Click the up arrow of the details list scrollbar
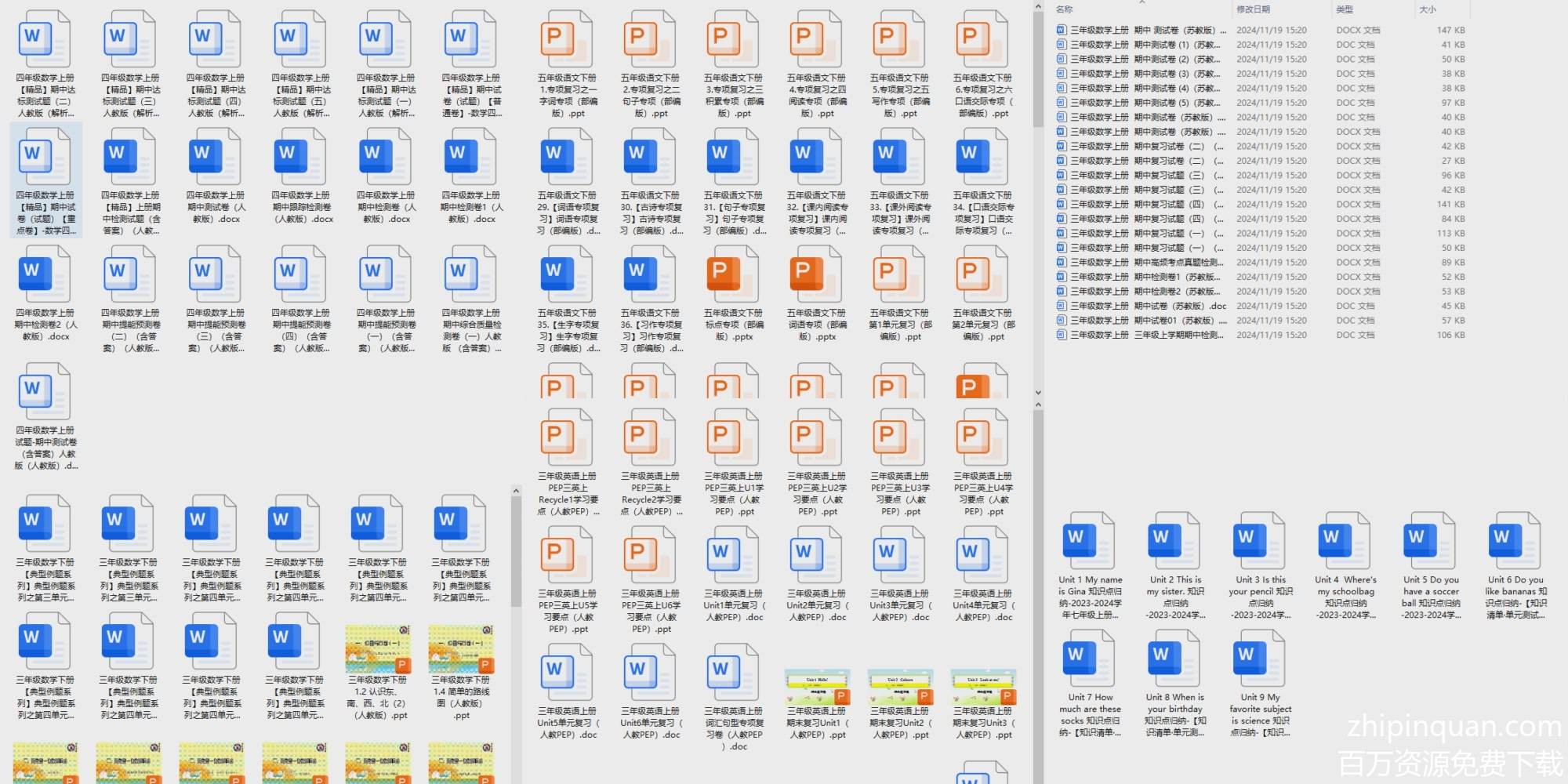The width and height of the screenshot is (1568, 784). [x=1038, y=5]
